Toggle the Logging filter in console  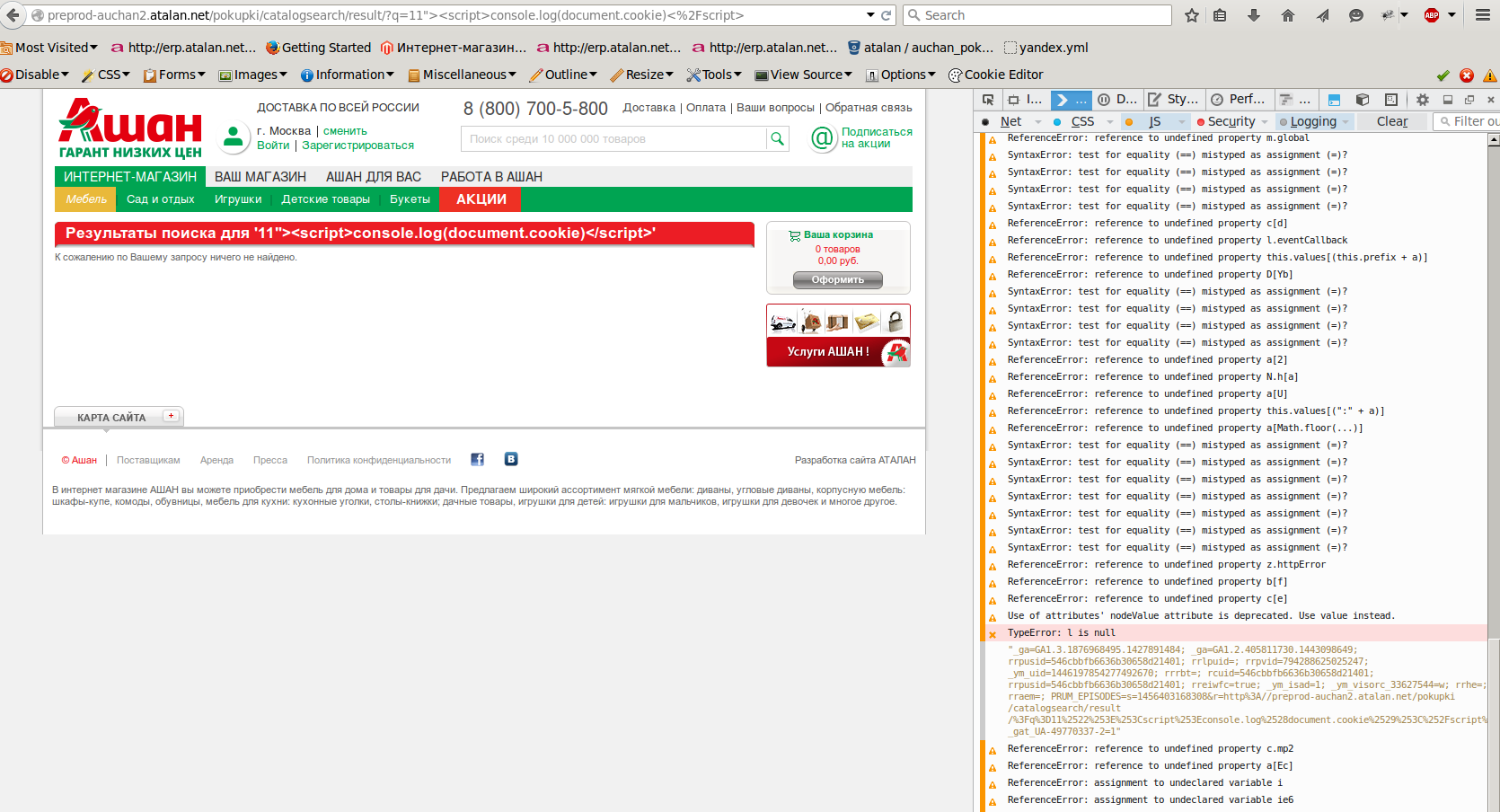[x=1313, y=121]
